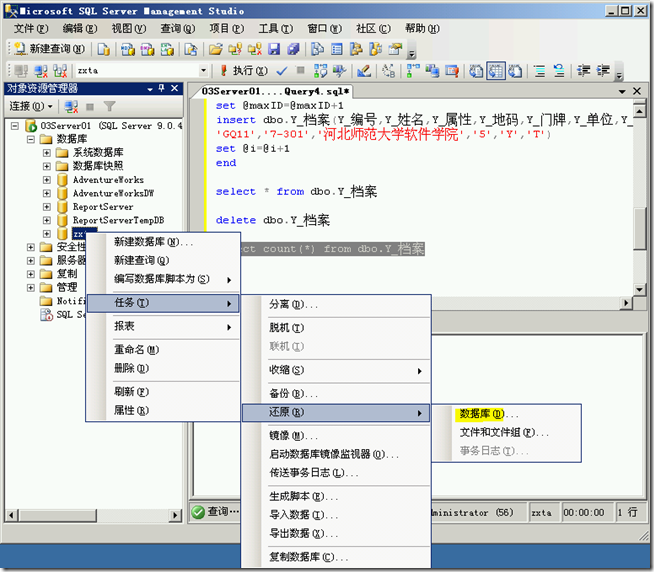Click the New Query (新建查询) toolbar button
Screen dimensions: 654x572
coord(50,49)
